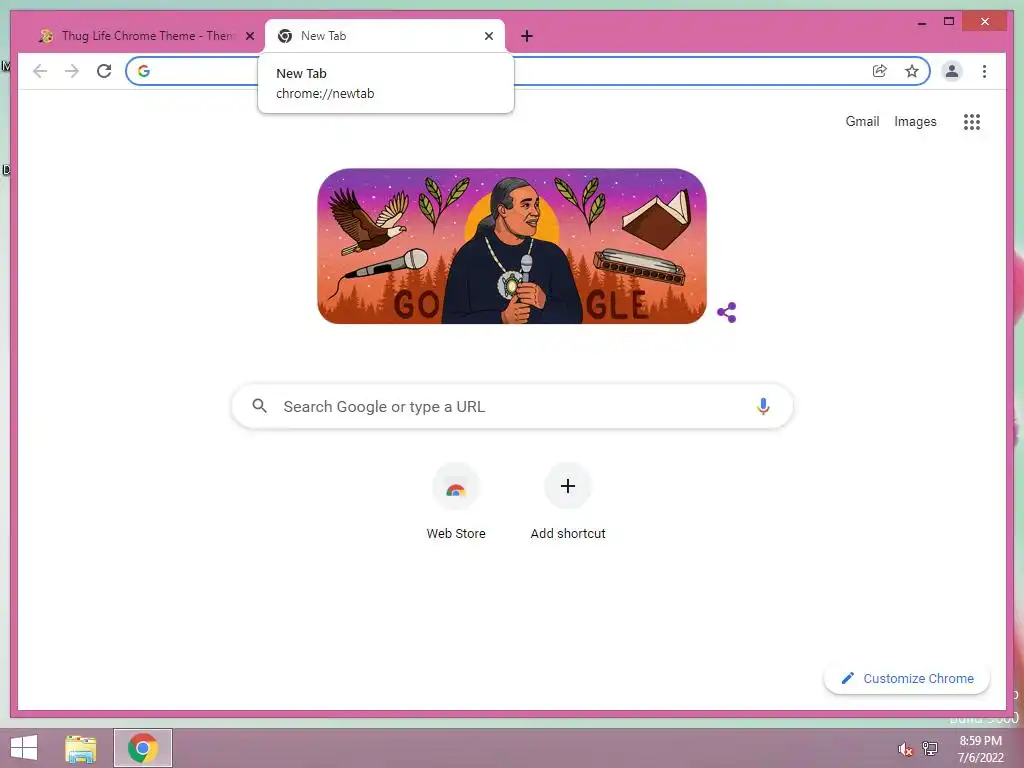This screenshot has height=768, width=1024.
Task: Click the Google doodle image
Action: pyautogui.click(x=512, y=246)
